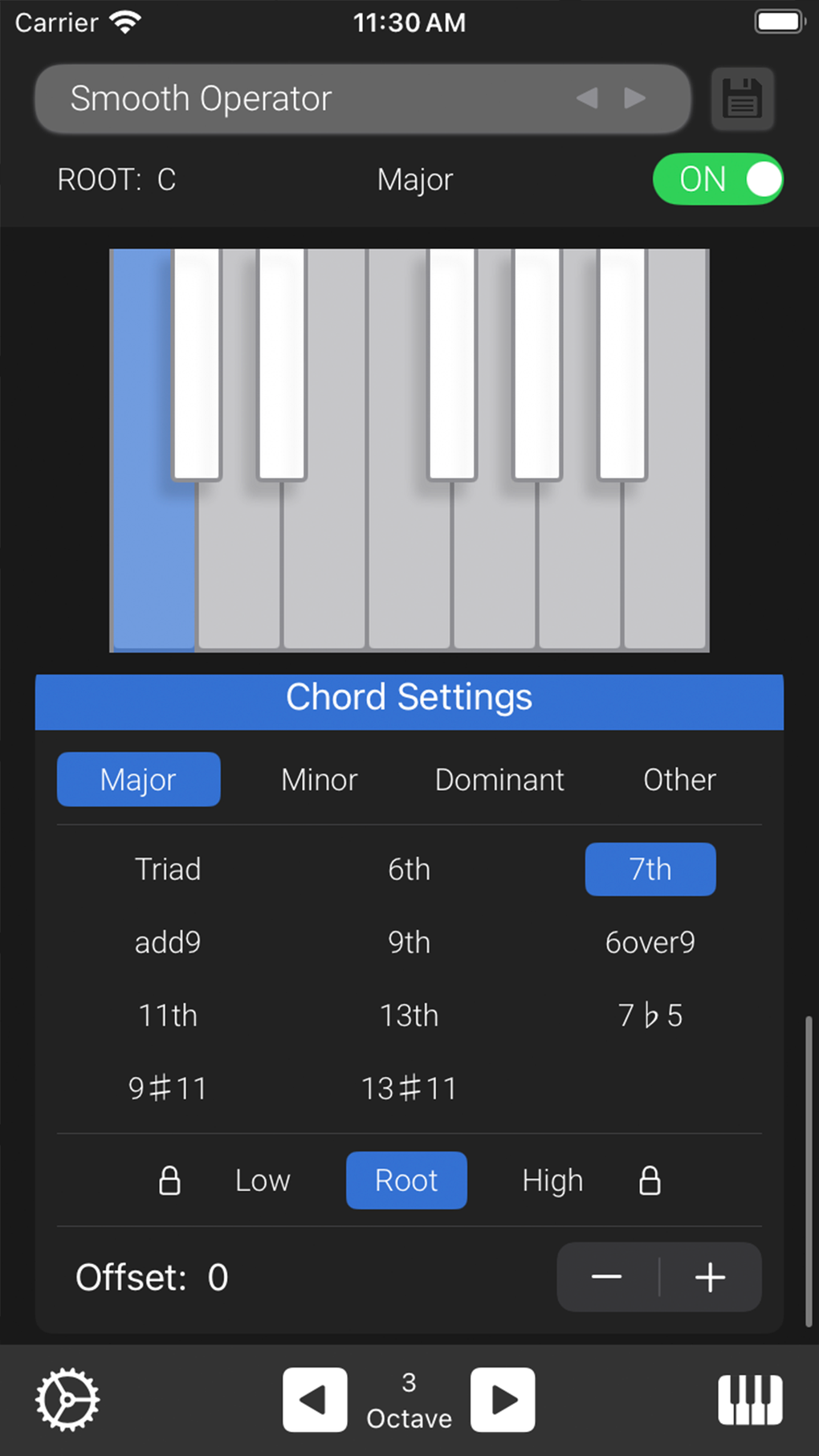Decrease offset with the minus button
819x1456 pixels.
tap(607, 1277)
